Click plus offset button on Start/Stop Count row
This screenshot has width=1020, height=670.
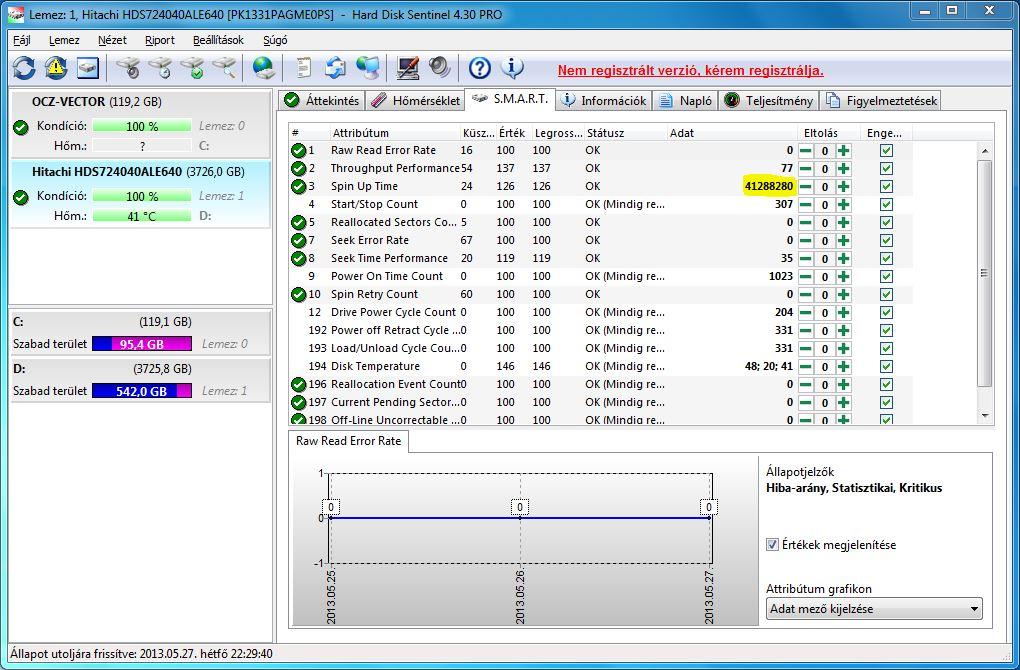tap(844, 204)
